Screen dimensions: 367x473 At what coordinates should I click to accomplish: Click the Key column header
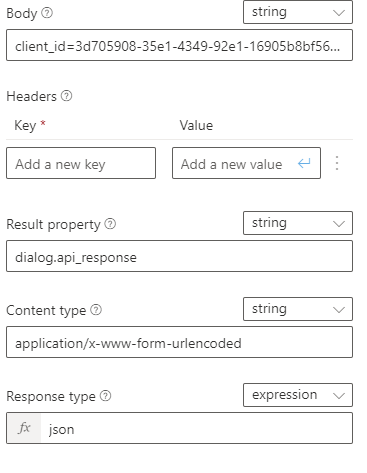click(x=25, y=126)
